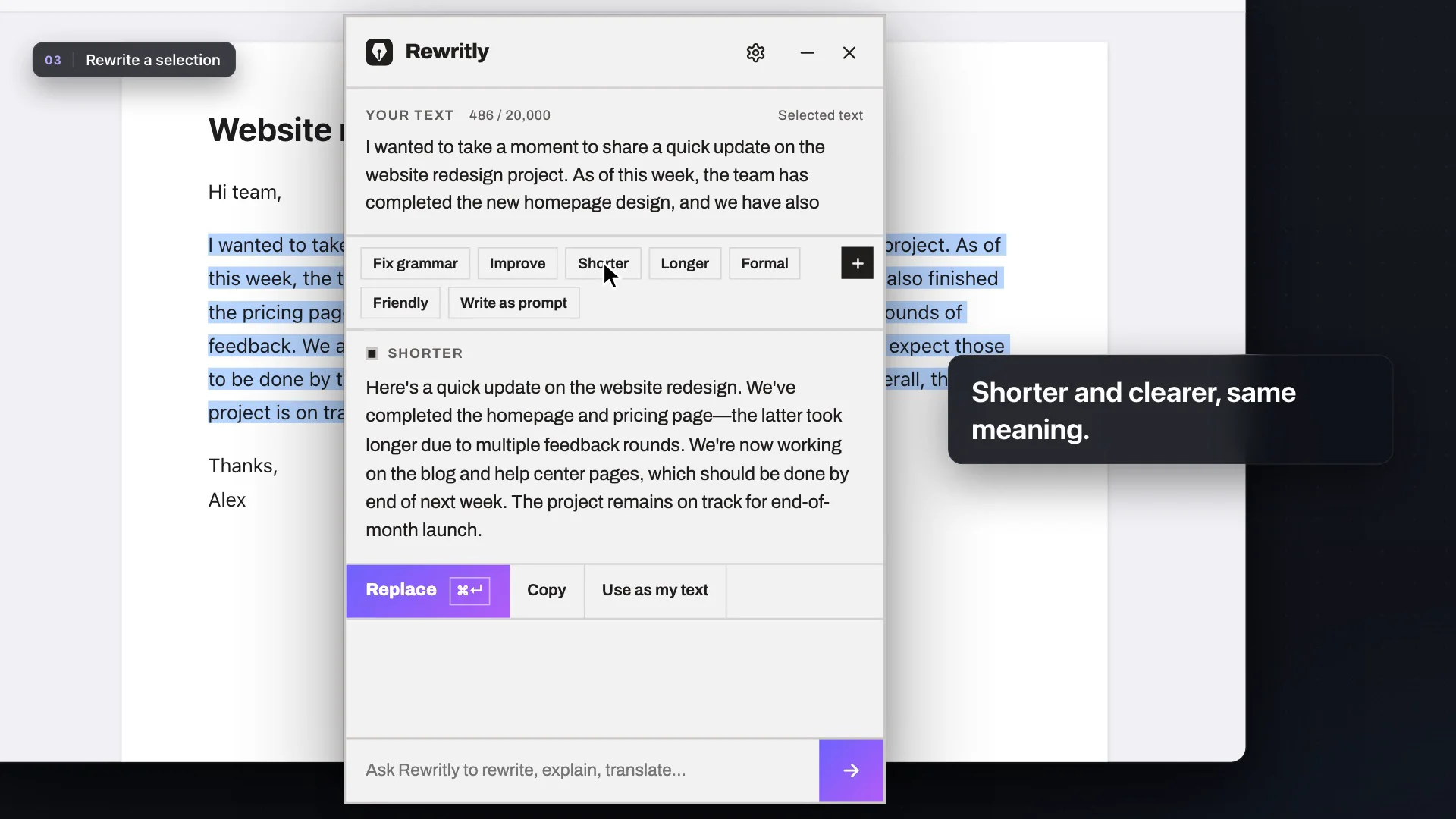Click the YOUR TEXT heading
This screenshot has height=819, width=1456.
(409, 115)
